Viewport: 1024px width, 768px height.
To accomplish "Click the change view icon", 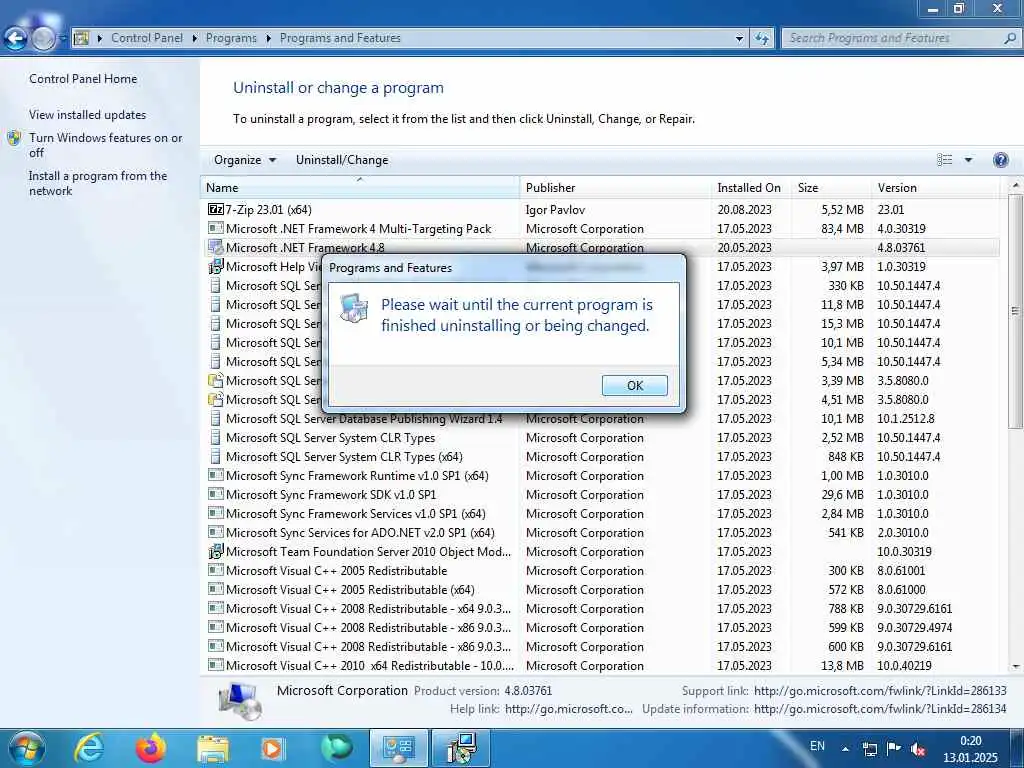I will 944,160.
